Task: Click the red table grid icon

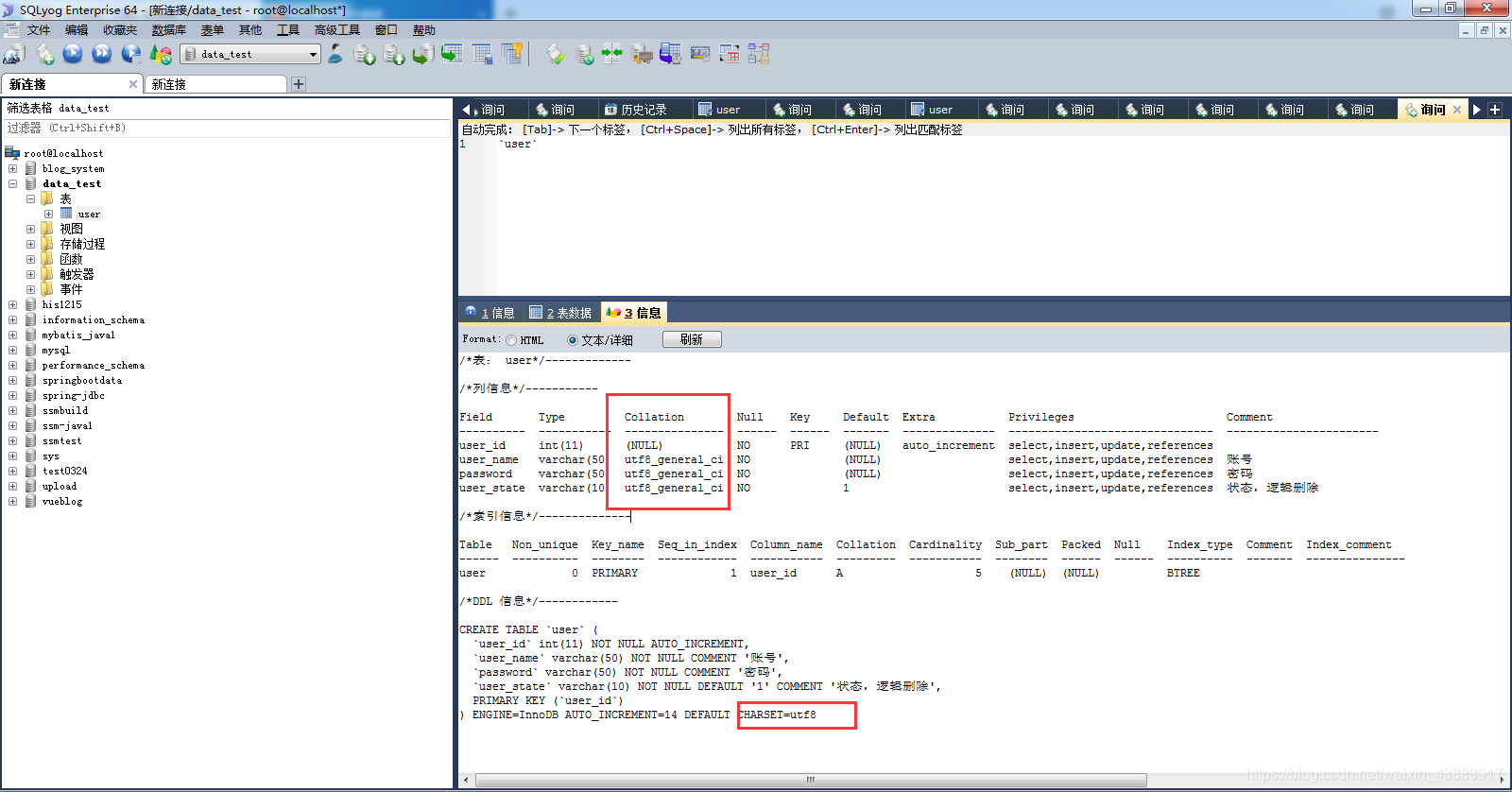Action: pyautogui.click(x=730, y=54)
